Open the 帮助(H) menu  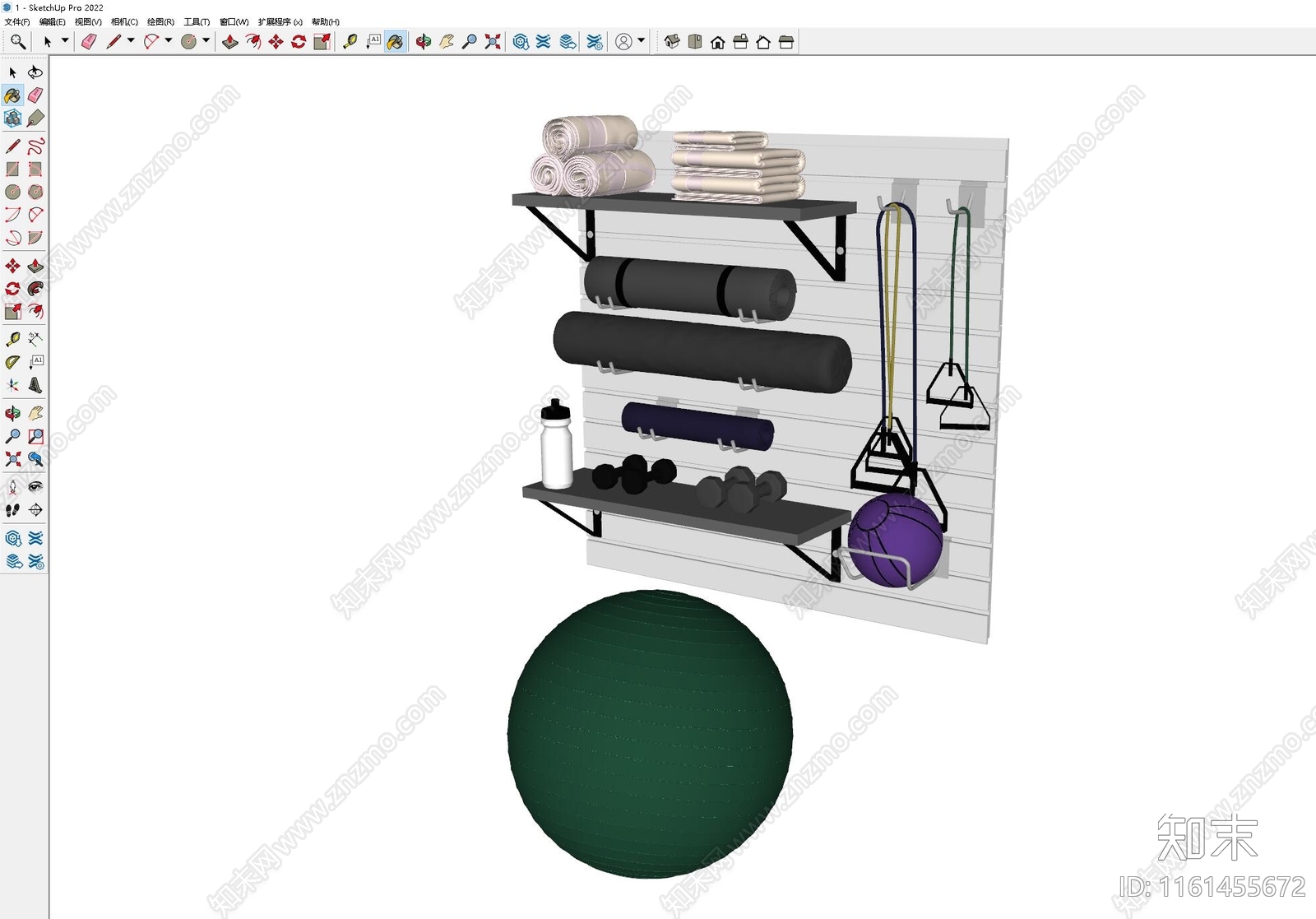click(x=325, y=22)
